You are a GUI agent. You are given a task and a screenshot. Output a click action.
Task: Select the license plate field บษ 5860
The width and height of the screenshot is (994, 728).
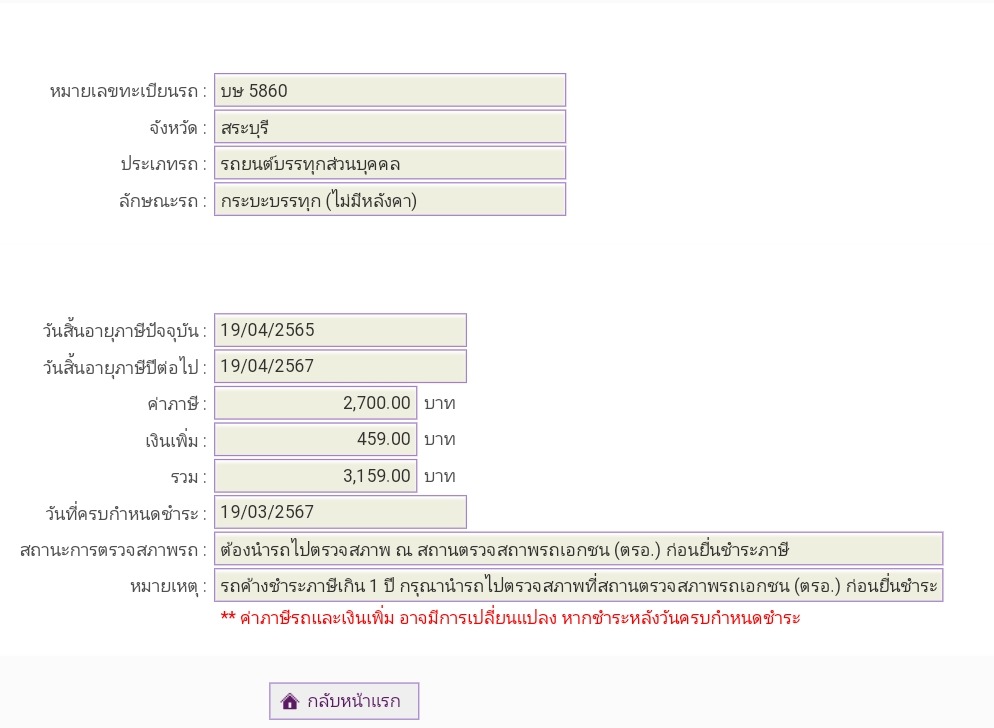pos(390,90)
